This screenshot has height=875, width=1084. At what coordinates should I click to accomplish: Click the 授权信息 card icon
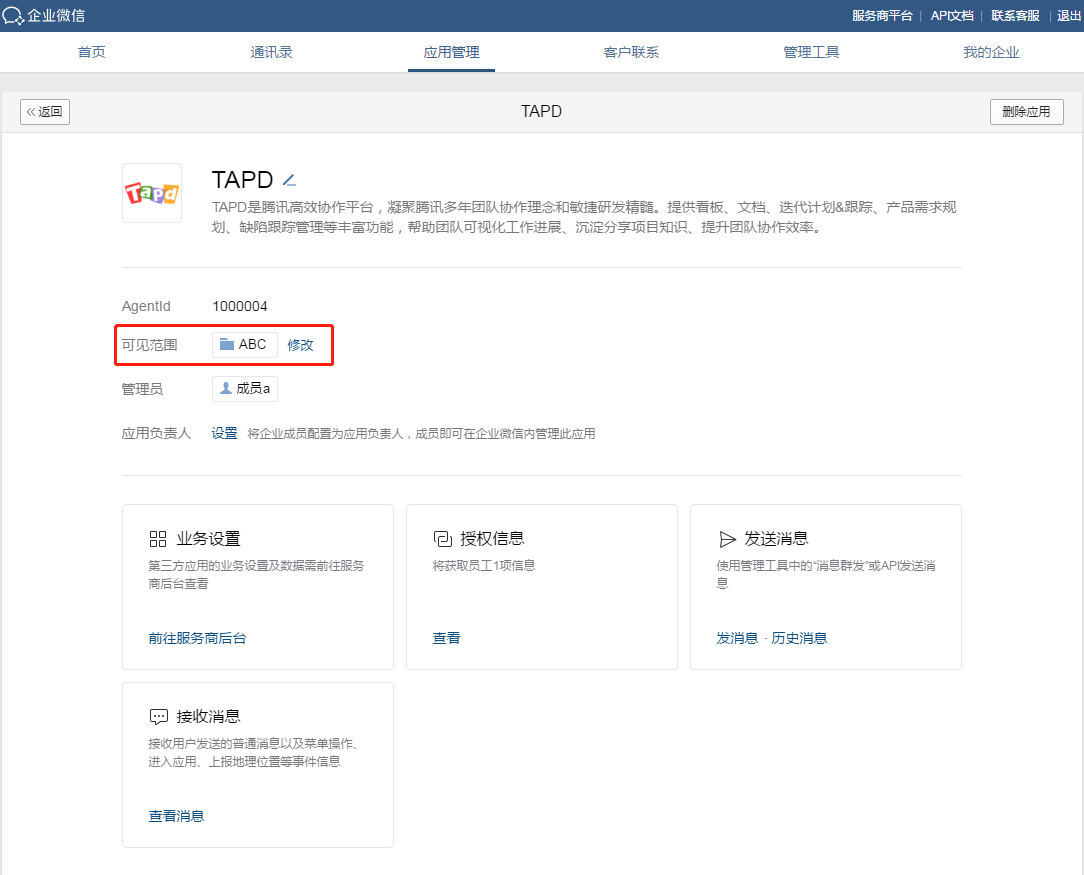tap(442, 539)
